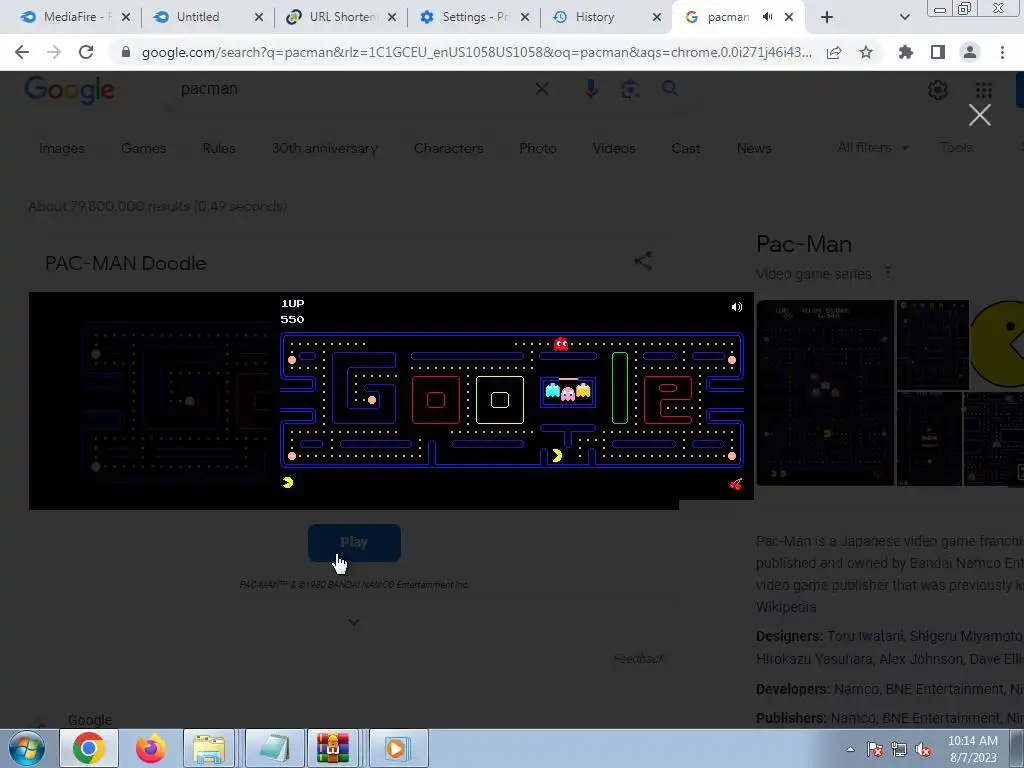Viewport: 1024px width, 768px height.
Task: Open Firefox from the taskbar
Action: [x=150, y=748]
